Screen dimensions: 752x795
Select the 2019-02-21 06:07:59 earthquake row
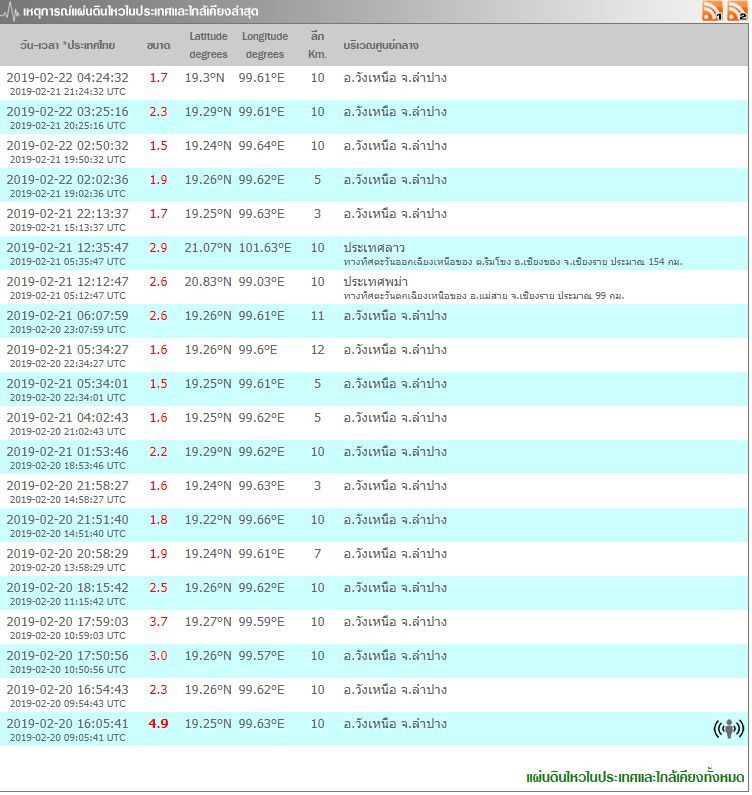67,315
